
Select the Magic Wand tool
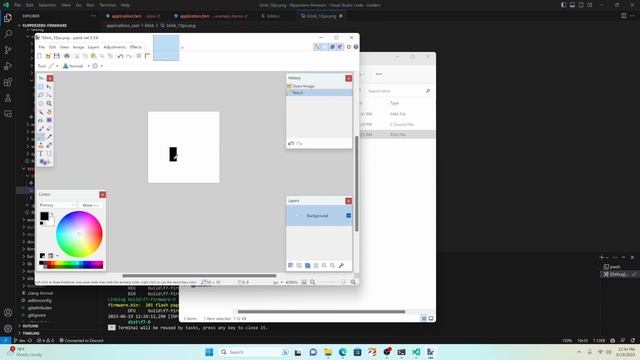coord(41,112)
